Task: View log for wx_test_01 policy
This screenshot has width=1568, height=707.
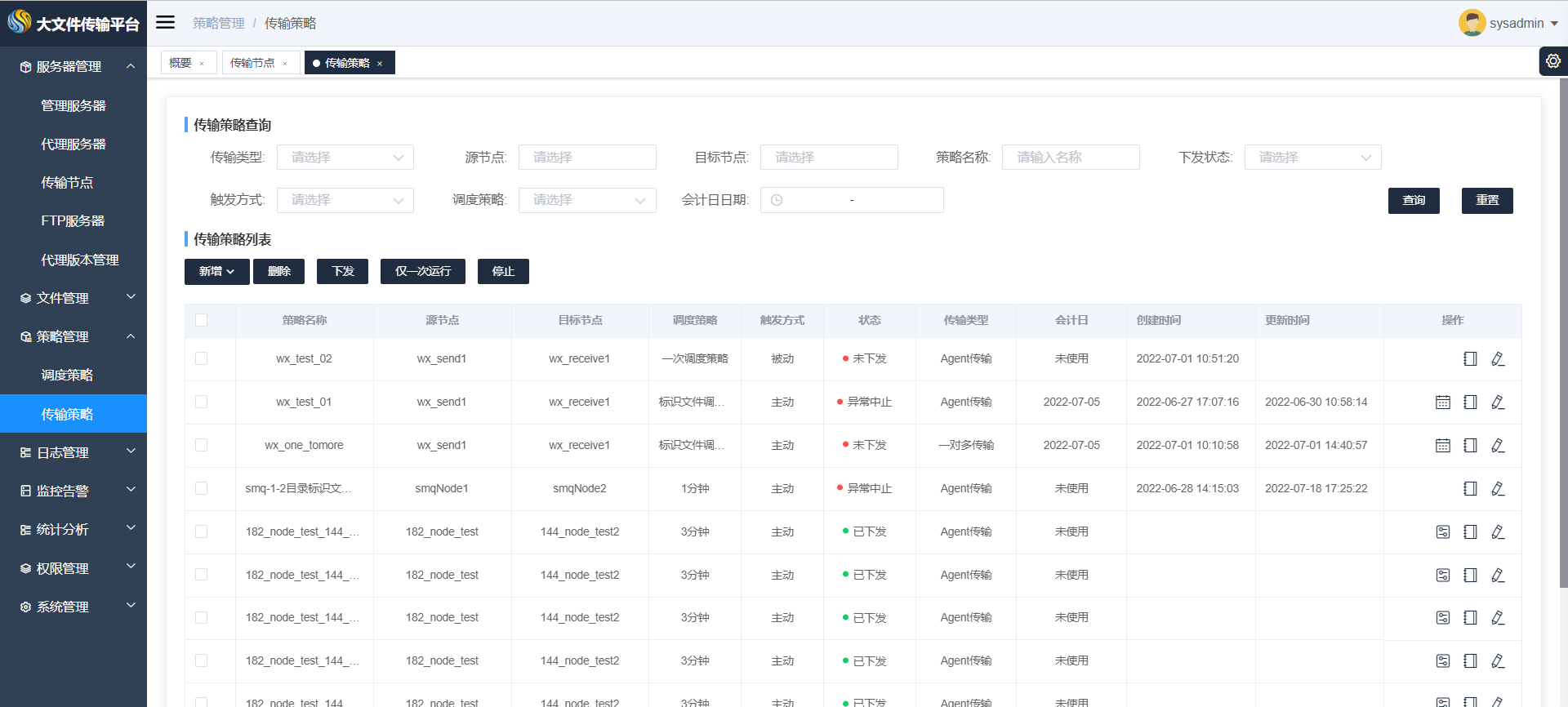Action: tap(1470, 402)
